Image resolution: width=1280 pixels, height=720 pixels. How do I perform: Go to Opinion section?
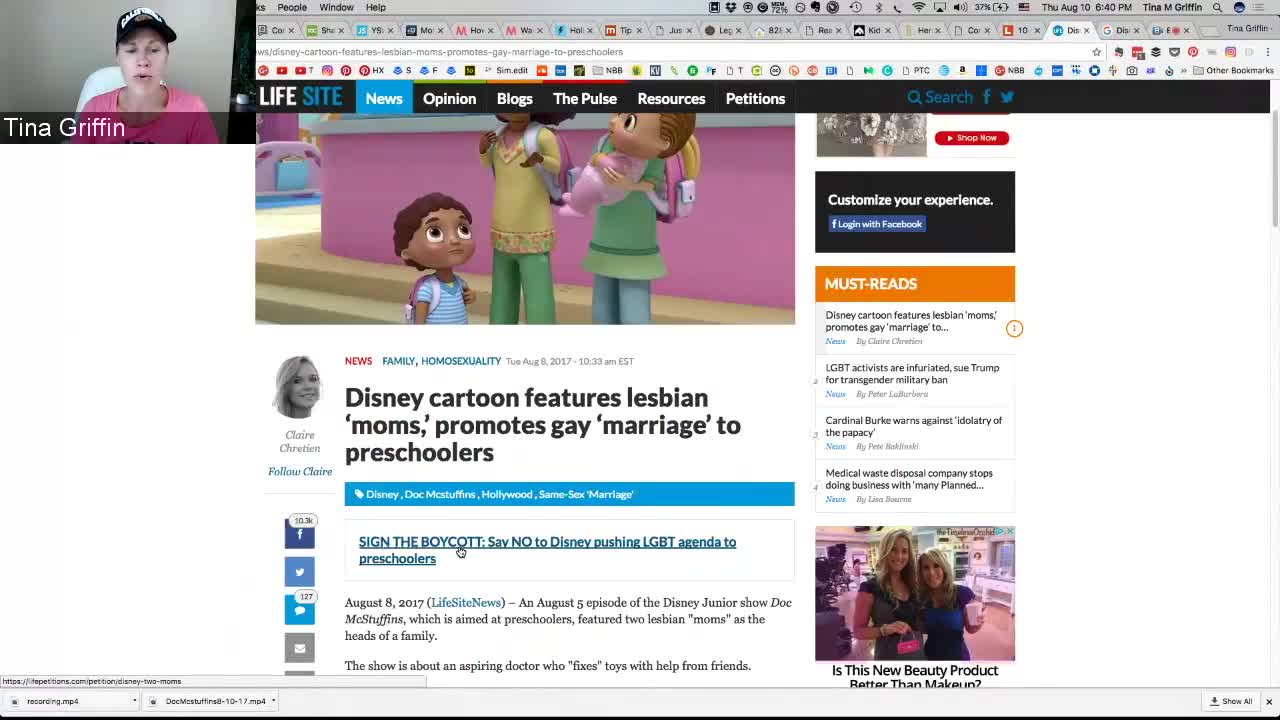(449, 98)
